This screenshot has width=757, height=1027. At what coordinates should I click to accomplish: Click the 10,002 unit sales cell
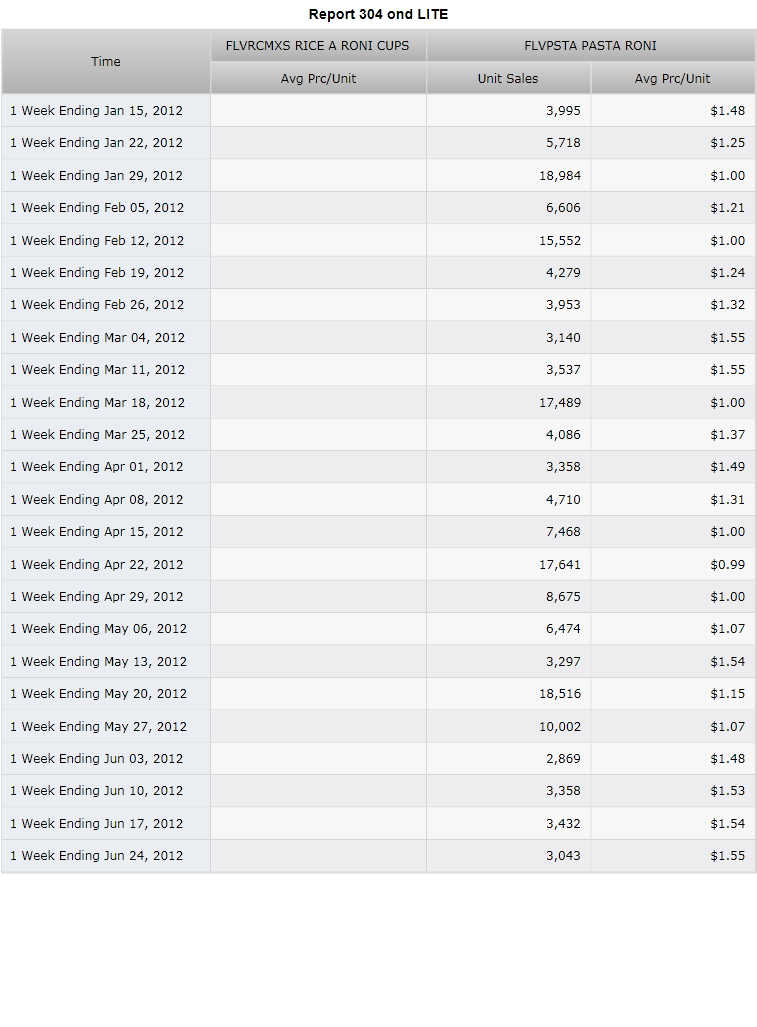coord(508,726)
